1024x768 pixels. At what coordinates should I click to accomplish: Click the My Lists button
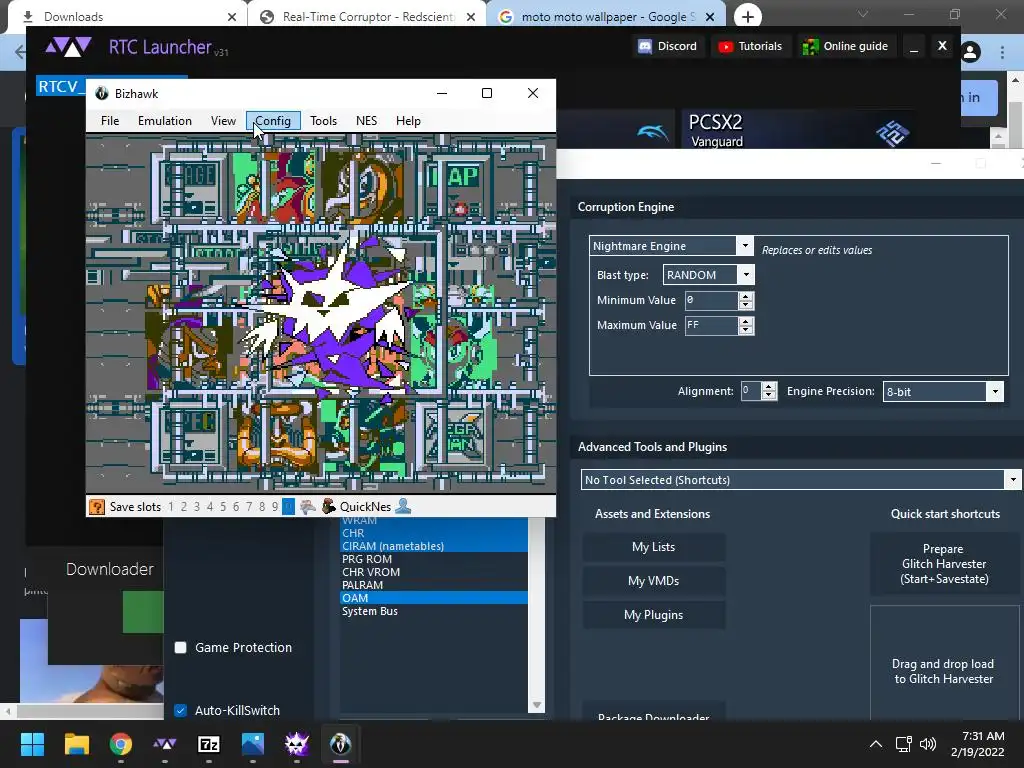click(x=653, y=547)
